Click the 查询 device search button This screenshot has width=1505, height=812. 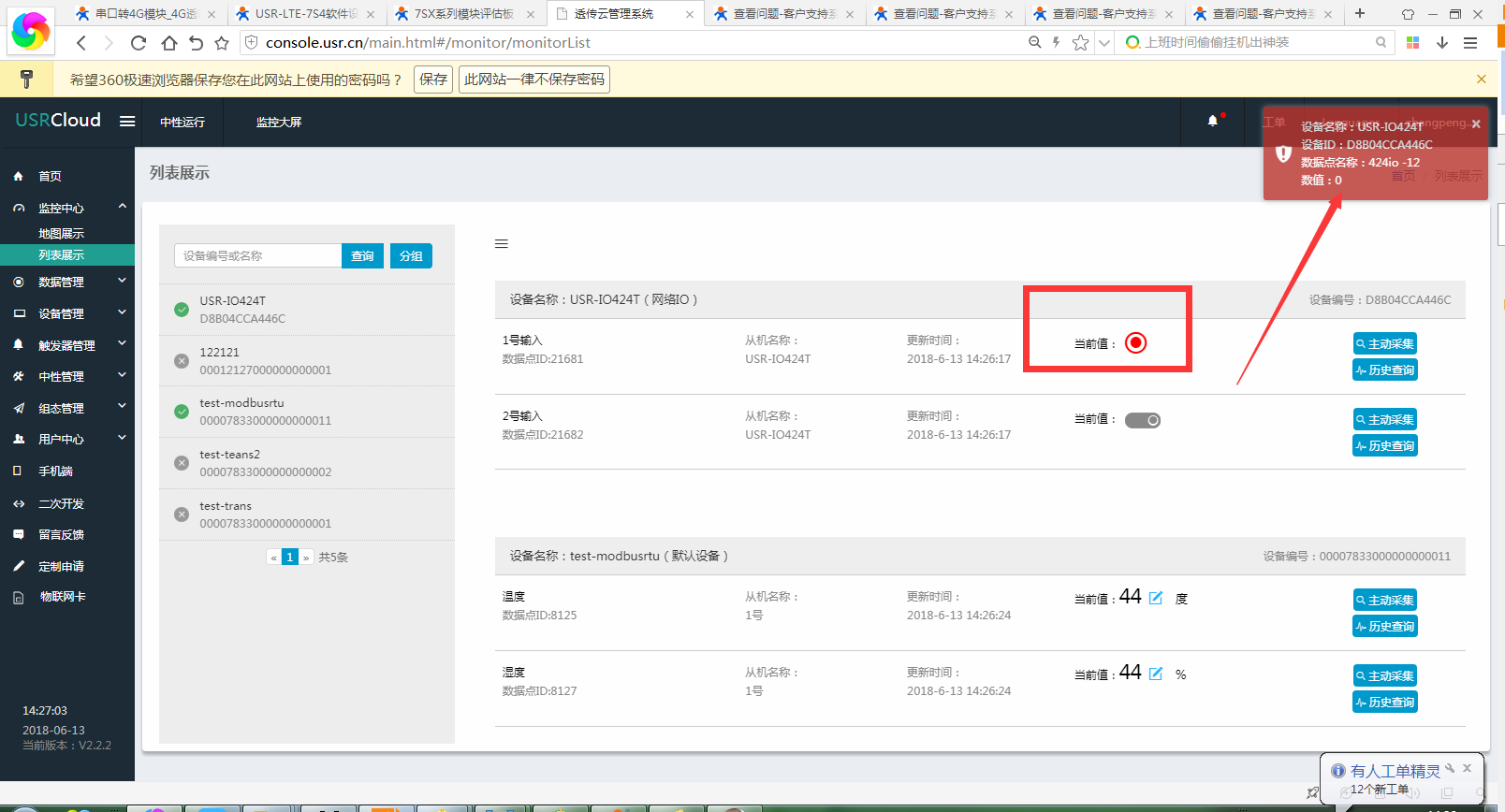point(362,256)
